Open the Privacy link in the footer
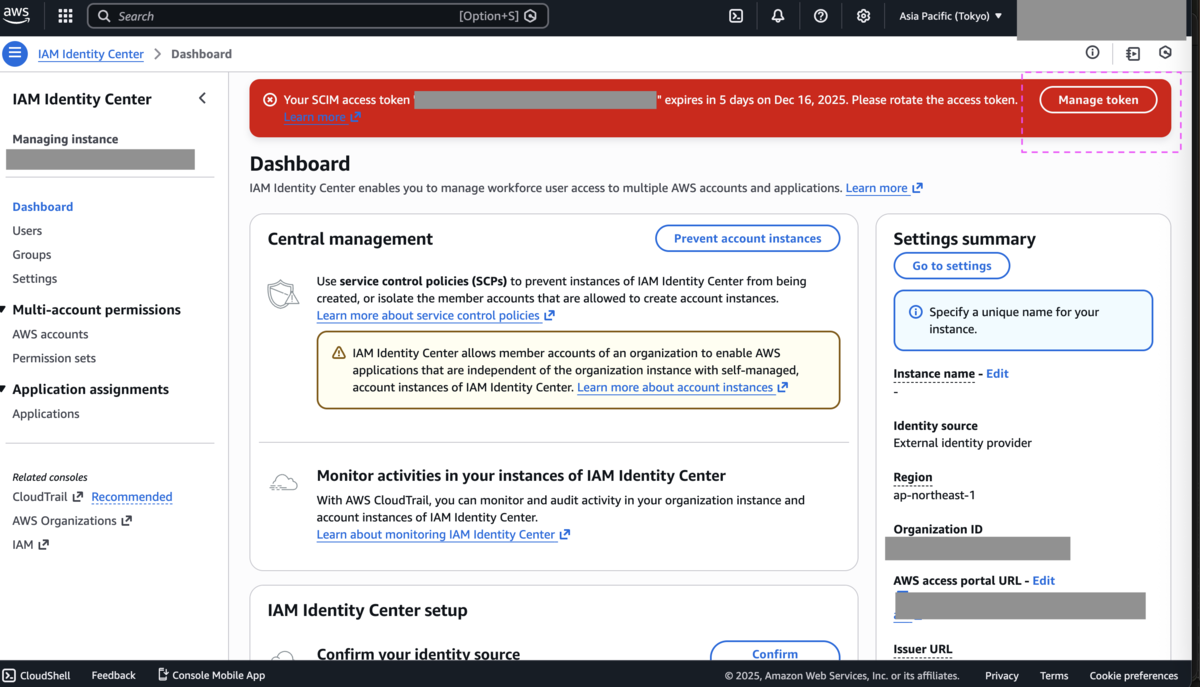The image size is (1200, 687). point(1001,676)
